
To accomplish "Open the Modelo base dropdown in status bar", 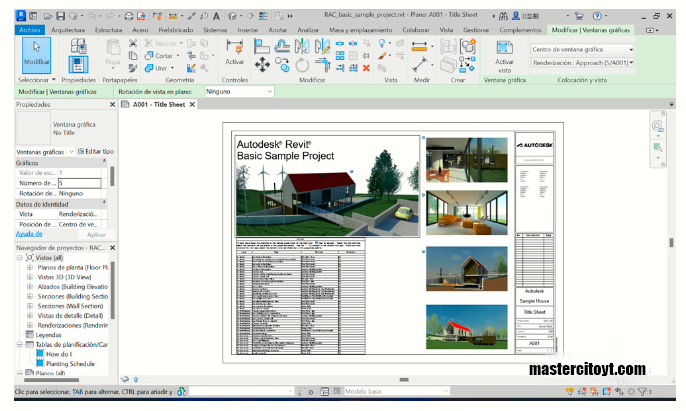I will (396, 391).
